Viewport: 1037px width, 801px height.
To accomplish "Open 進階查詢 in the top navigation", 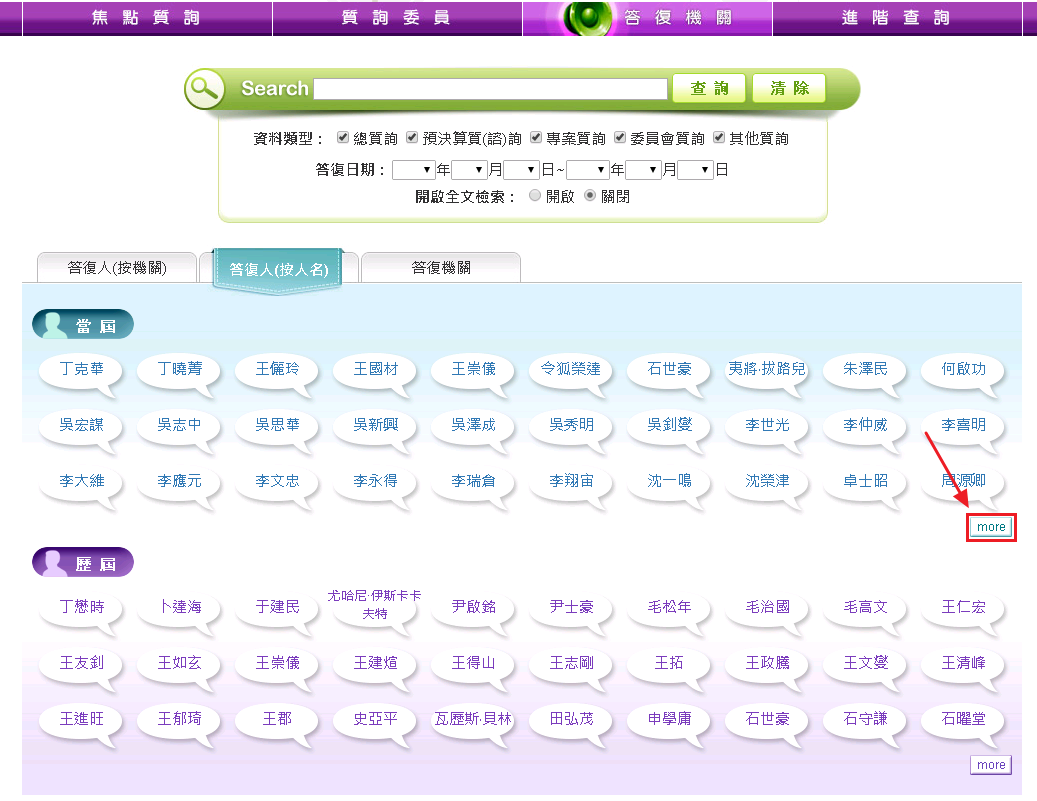I will tap(897, 18).
